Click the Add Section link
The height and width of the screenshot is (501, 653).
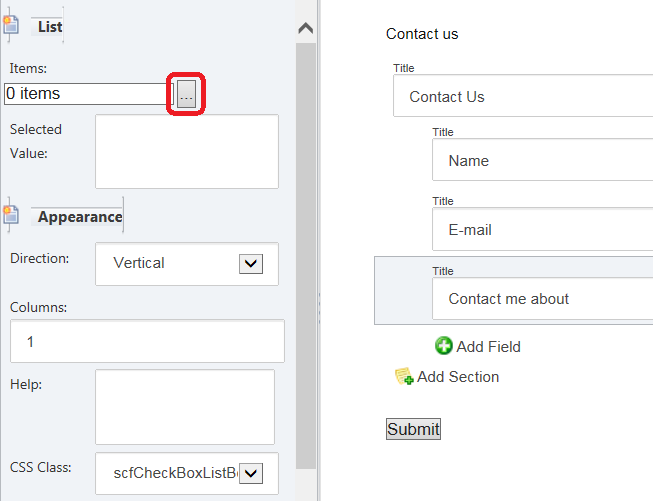[x=458, y=376]
